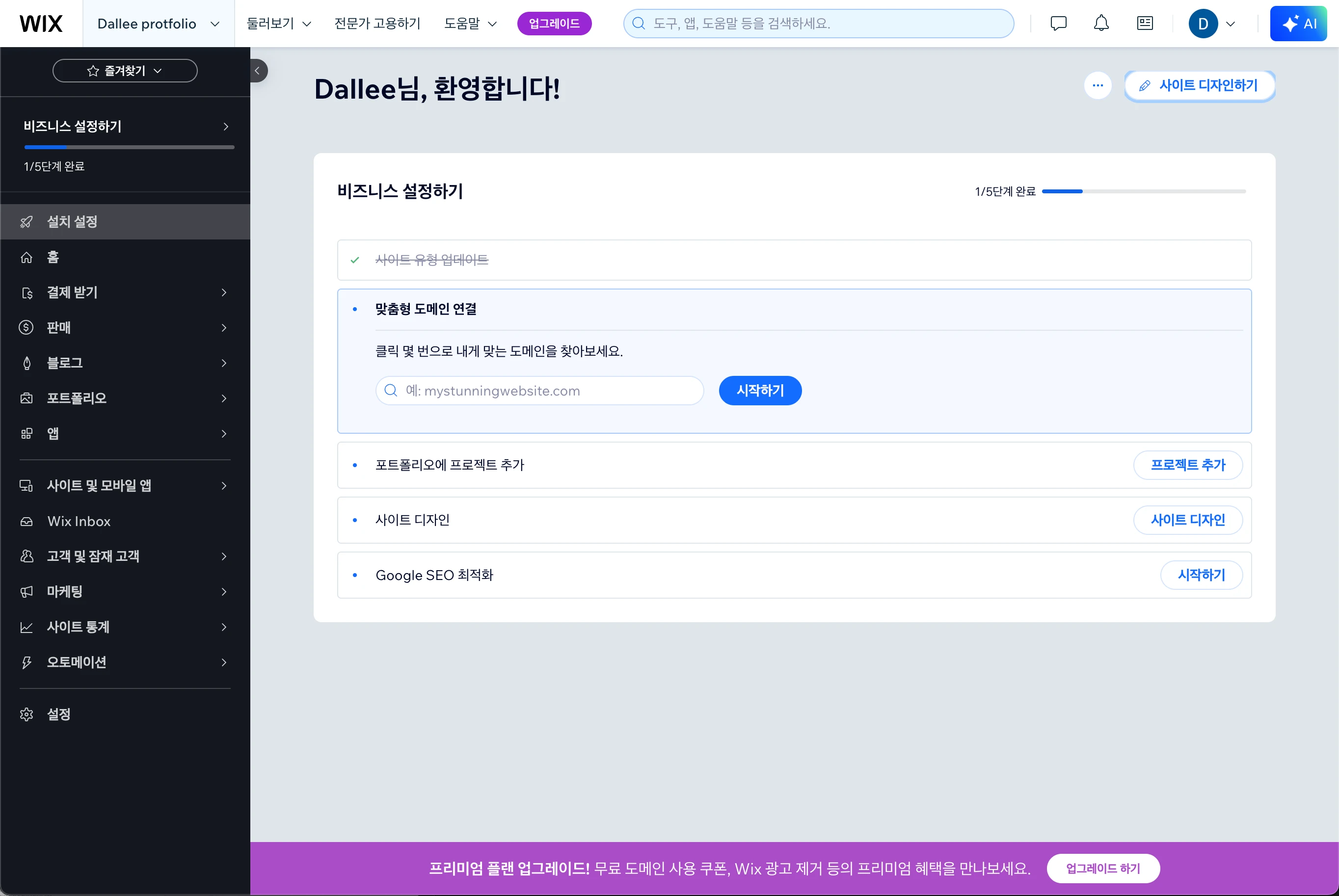Click the sidebar setup progress bar
The image size is (1339, 896).
(129, 147)
